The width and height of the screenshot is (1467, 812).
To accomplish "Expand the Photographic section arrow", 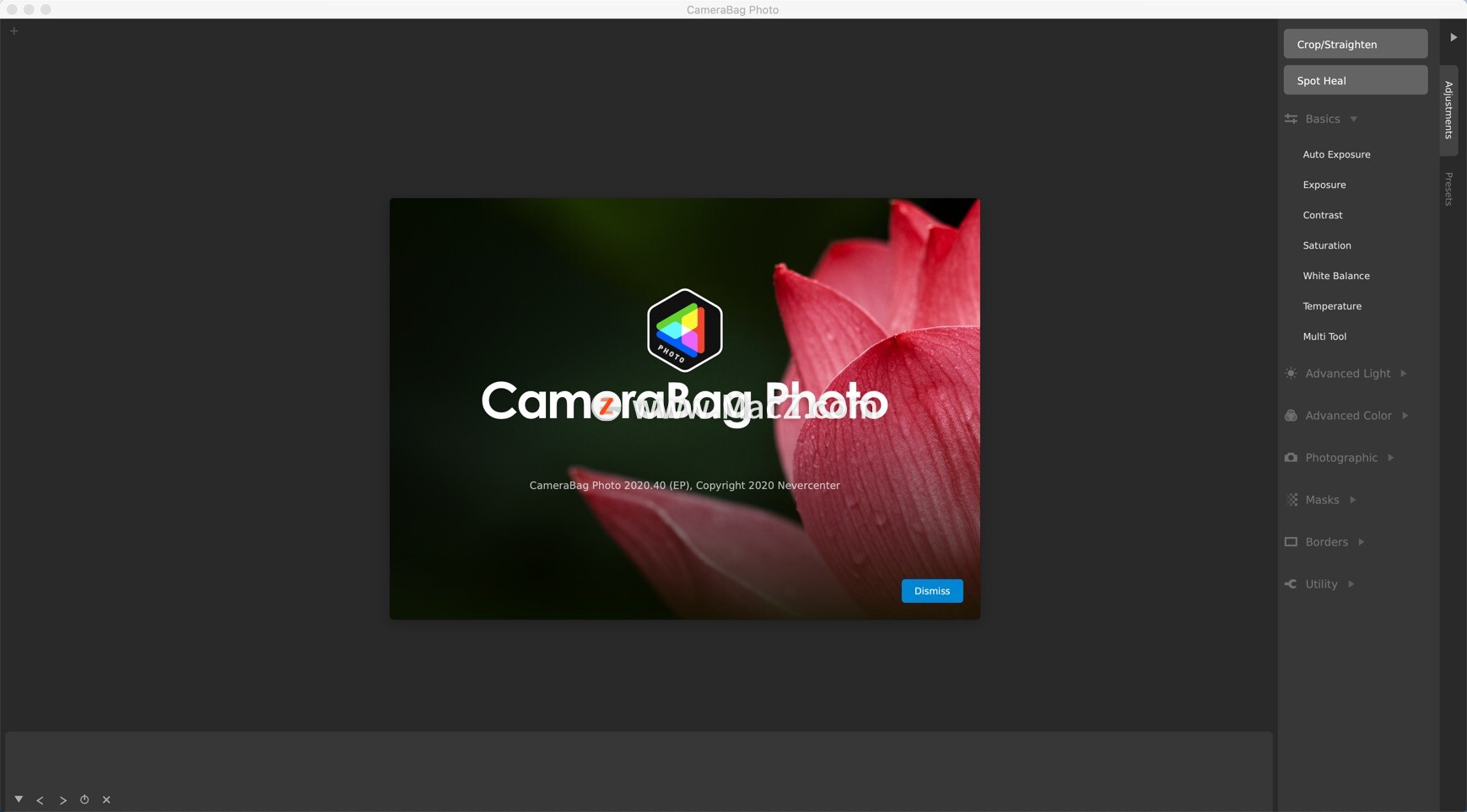I will 1391,458.
